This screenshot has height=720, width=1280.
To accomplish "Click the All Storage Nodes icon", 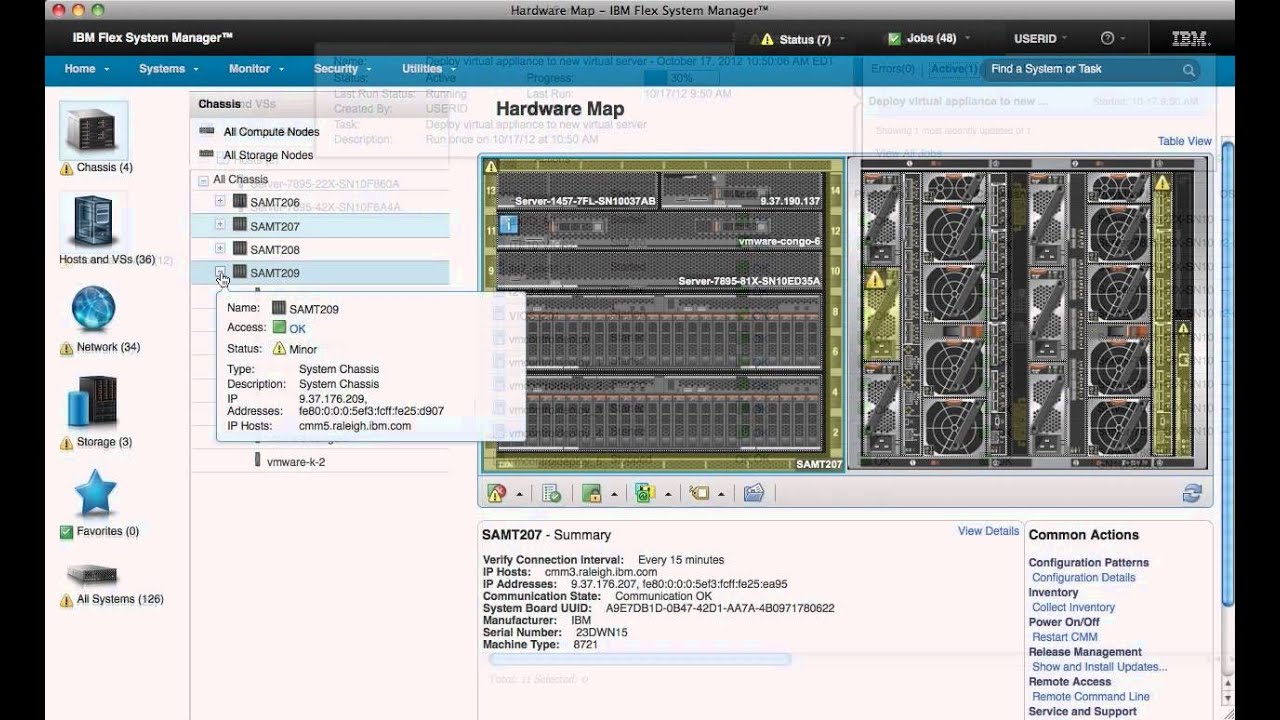I will pyautogui.click(x=207, y=154).
